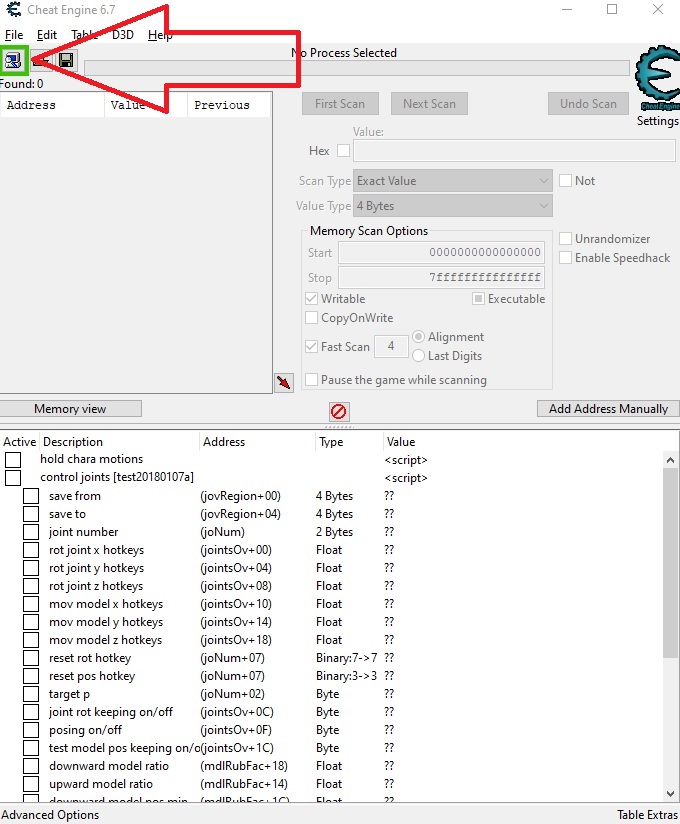The width and height of the screenshot is (680, 824).
Task: Open Memory view
Action: (x=70, y=408)
